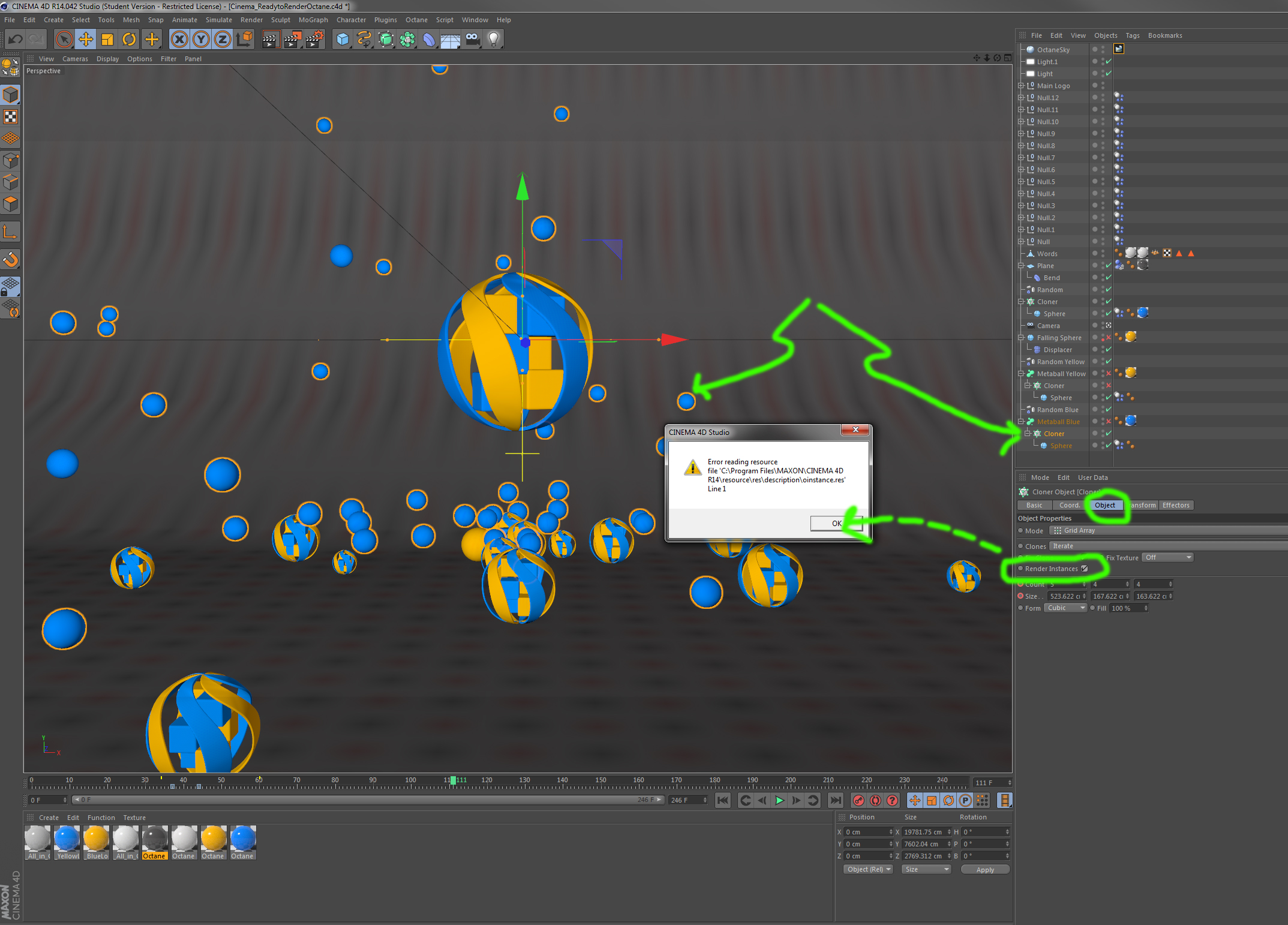Expand the Main Logo null in tree
Image resolution: width=1288 pixels, height=925 pixels.
click(x=1020, y=86)
